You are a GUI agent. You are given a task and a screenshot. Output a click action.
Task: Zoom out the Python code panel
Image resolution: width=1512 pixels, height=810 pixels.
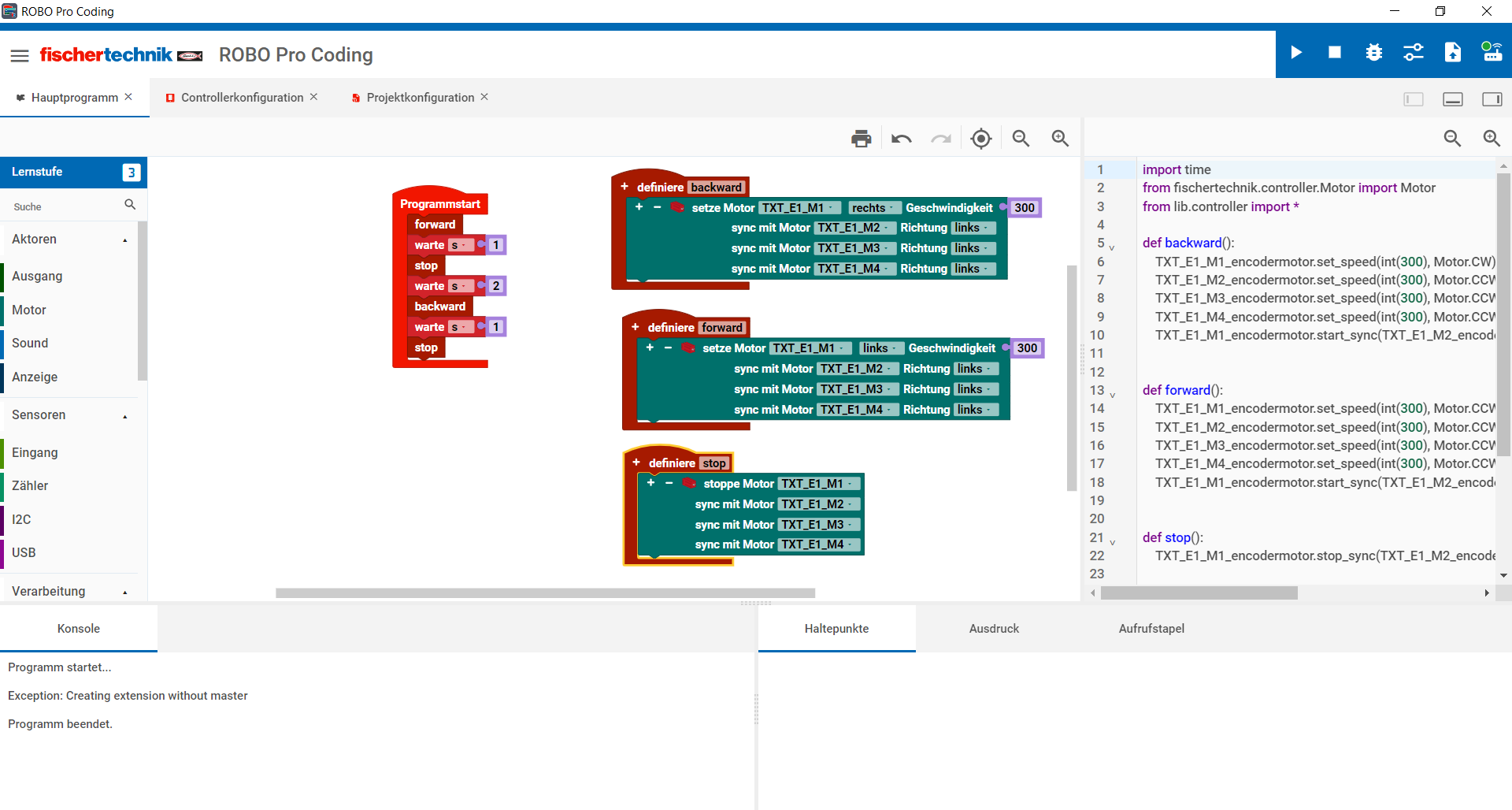coord(1453,139)
